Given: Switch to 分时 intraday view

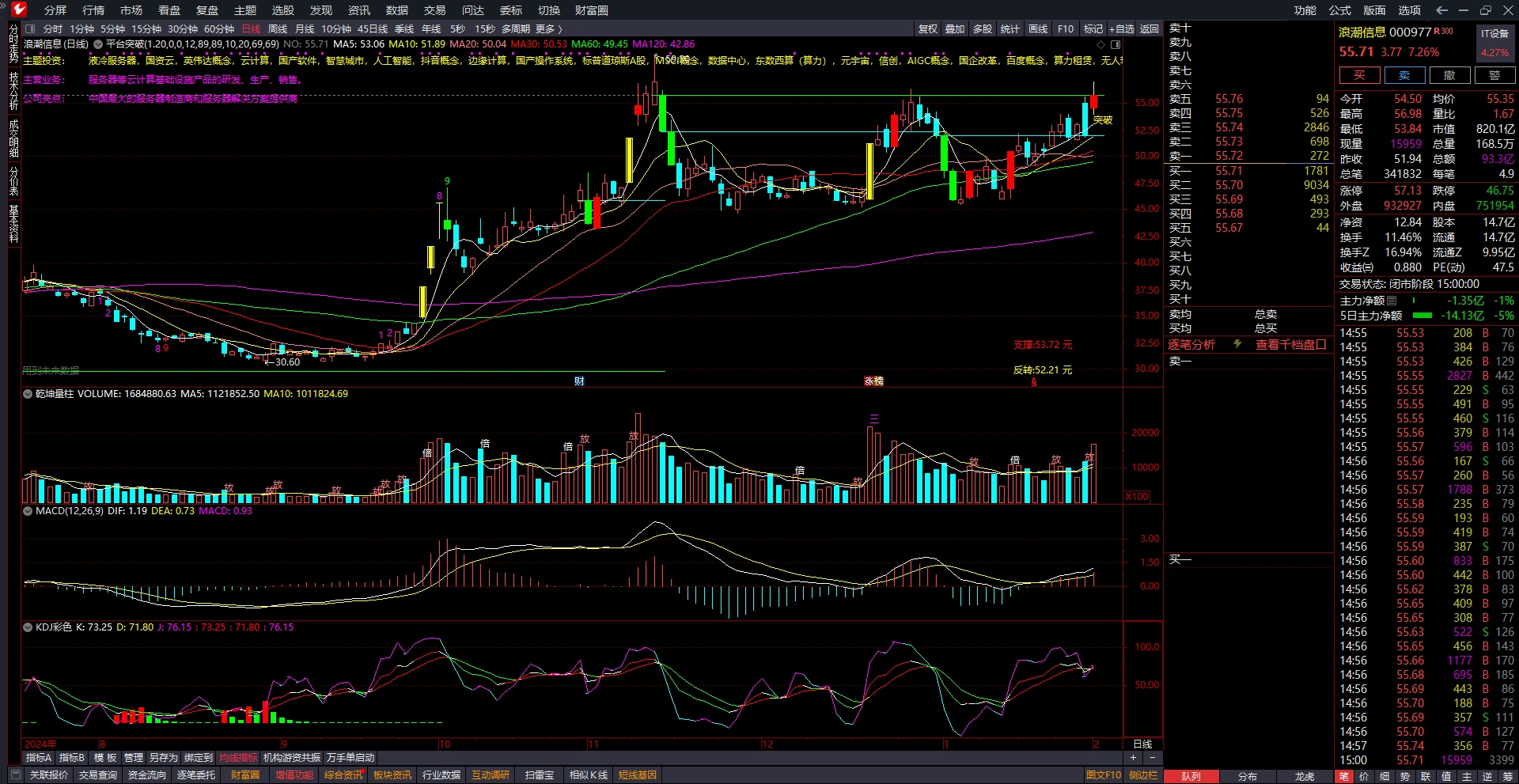Looking at the screenshot, I should (53, 28).
